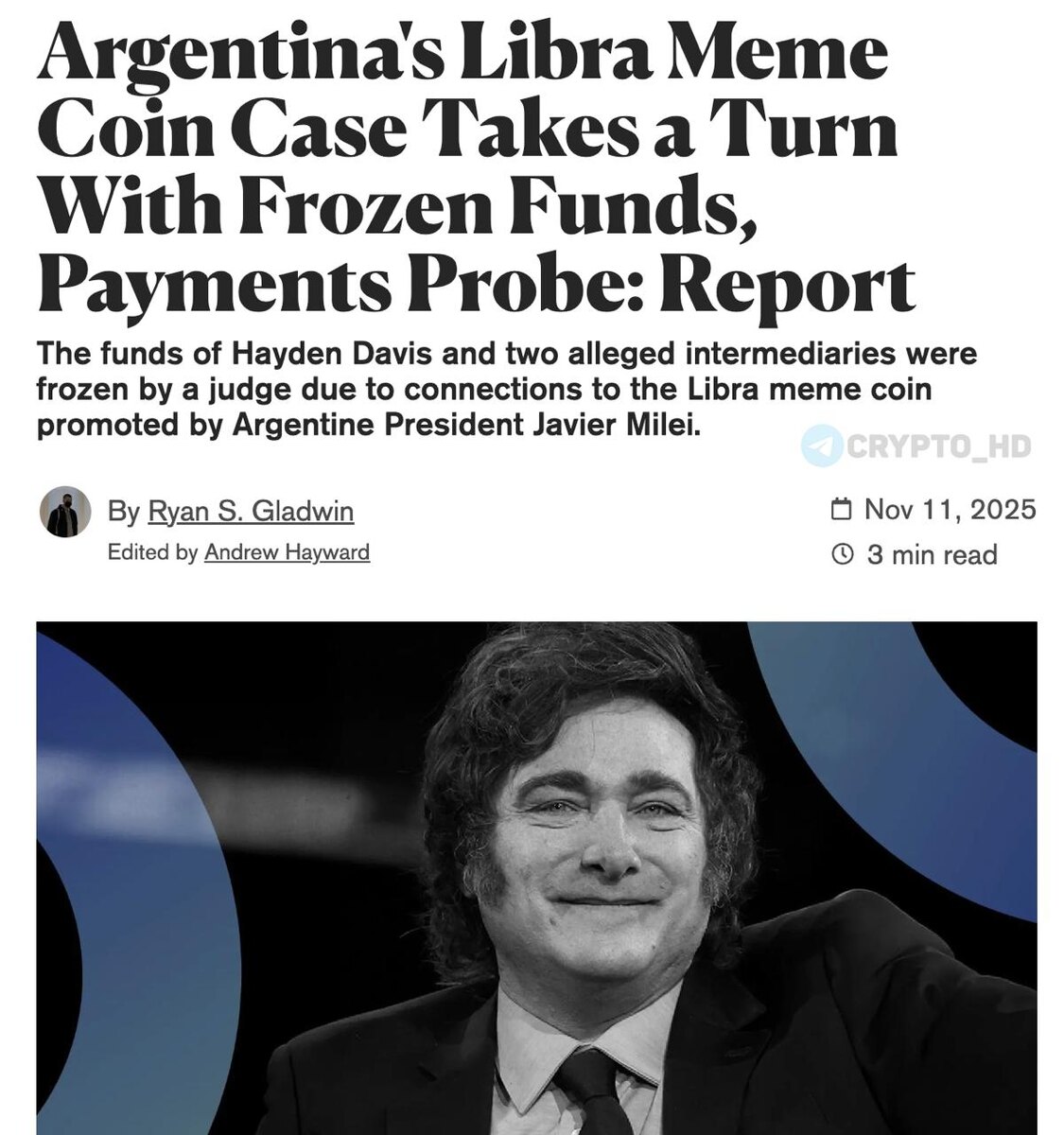Click the CRYPTO_HD watermark text
This screenshot has height=1135, width=1064.
[x=937, y=446]
